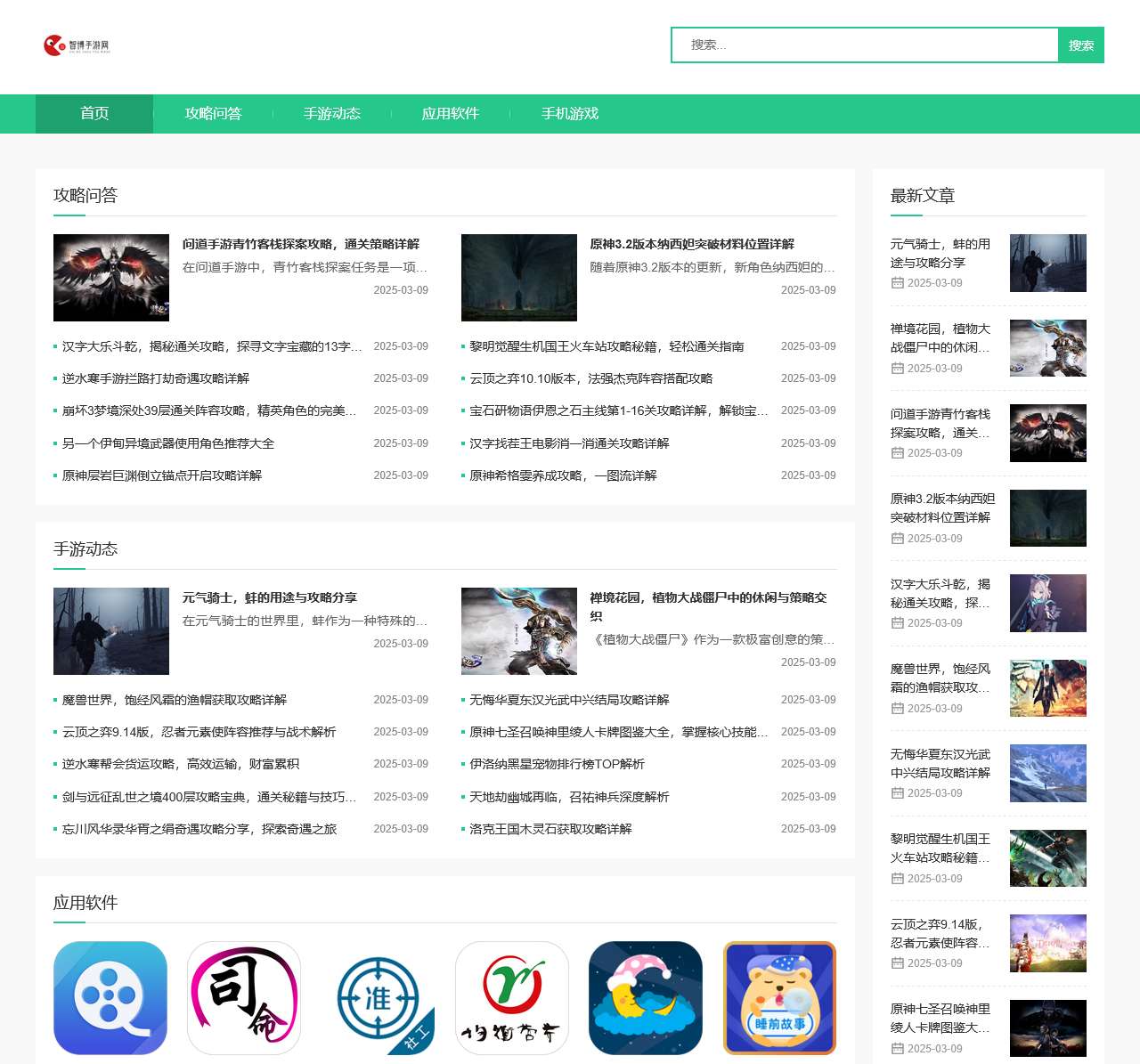Image resolution: width=1140 pixels, height=1064 pixels.
Task: Open the 手游动态 navigation menu item
Action: (x=331, y=114)
